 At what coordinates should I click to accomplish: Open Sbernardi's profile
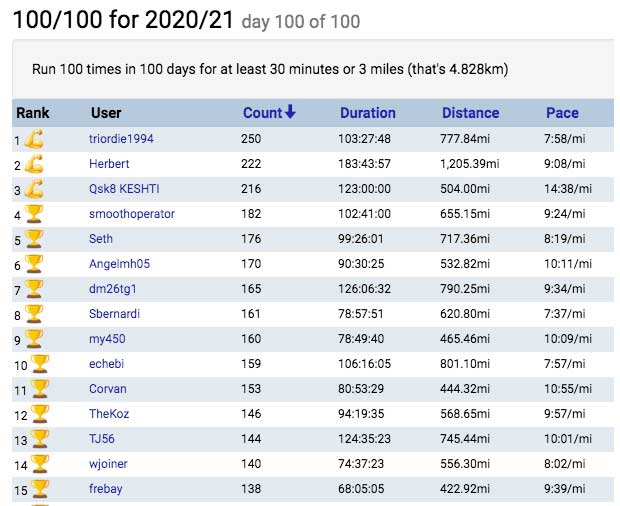115,314
